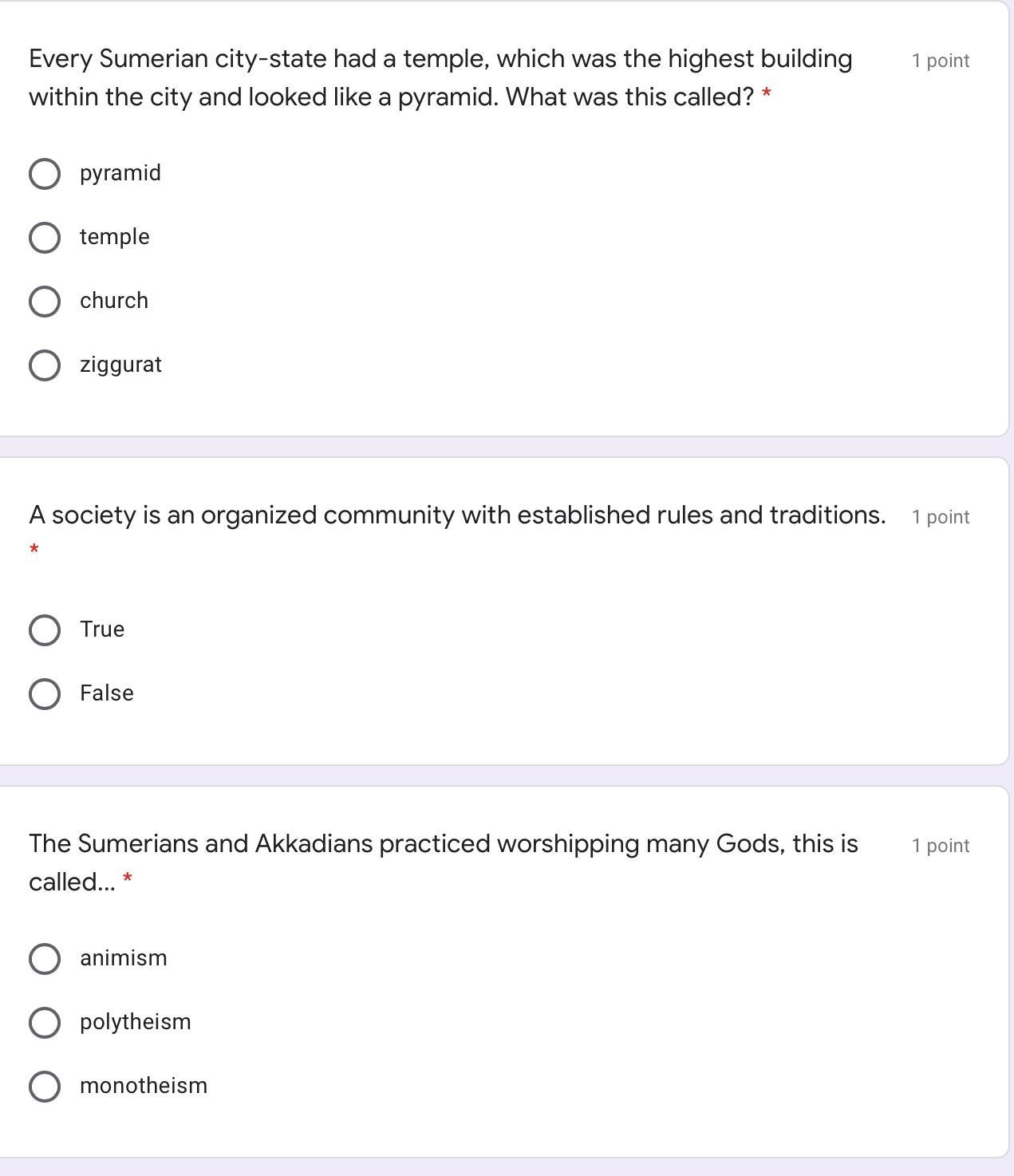Mark the True radio button
This screenshot has width=1014, height=1176.
[45, 630]
